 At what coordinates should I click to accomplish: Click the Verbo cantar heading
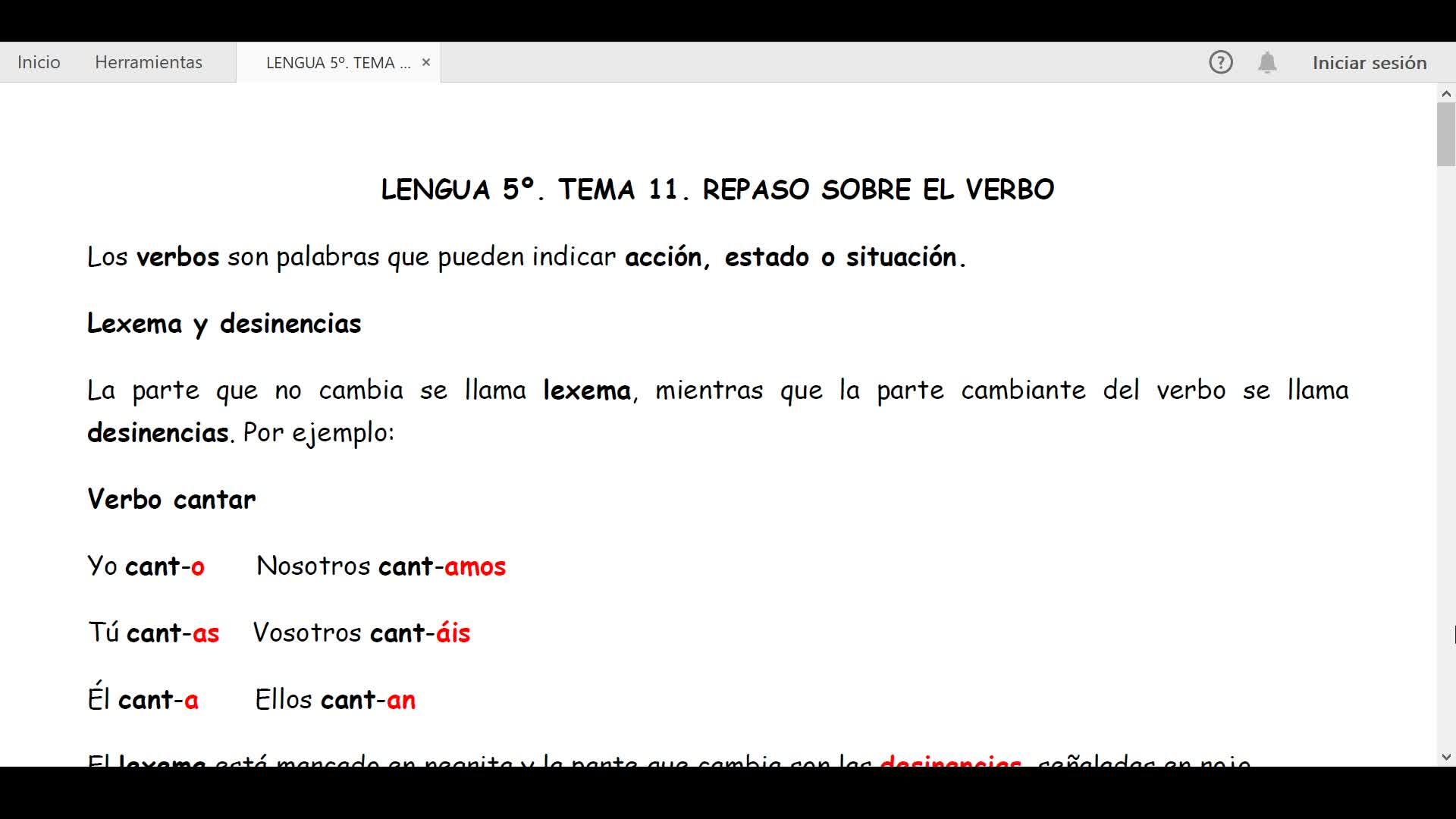click(x=171, y=500)
